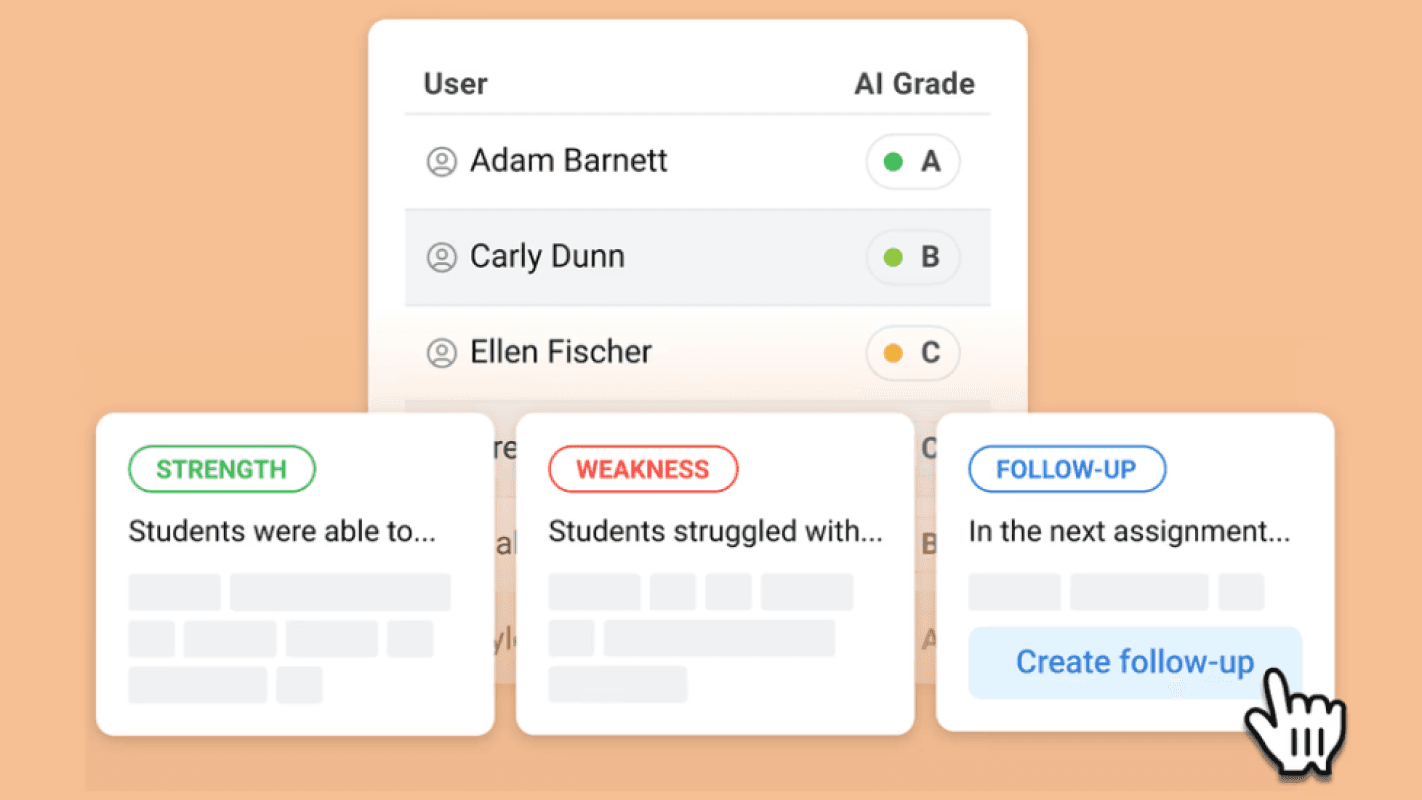Viewport: 1422px width, 800px height.
Task: Click the user avatar icon beside Carly Dunn
Action: (442, 257)
